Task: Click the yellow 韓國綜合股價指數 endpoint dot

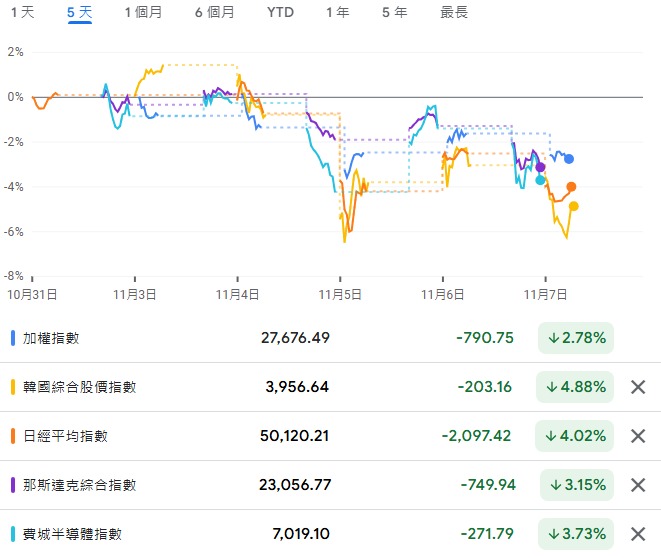Action: click(x=574, y=206)
